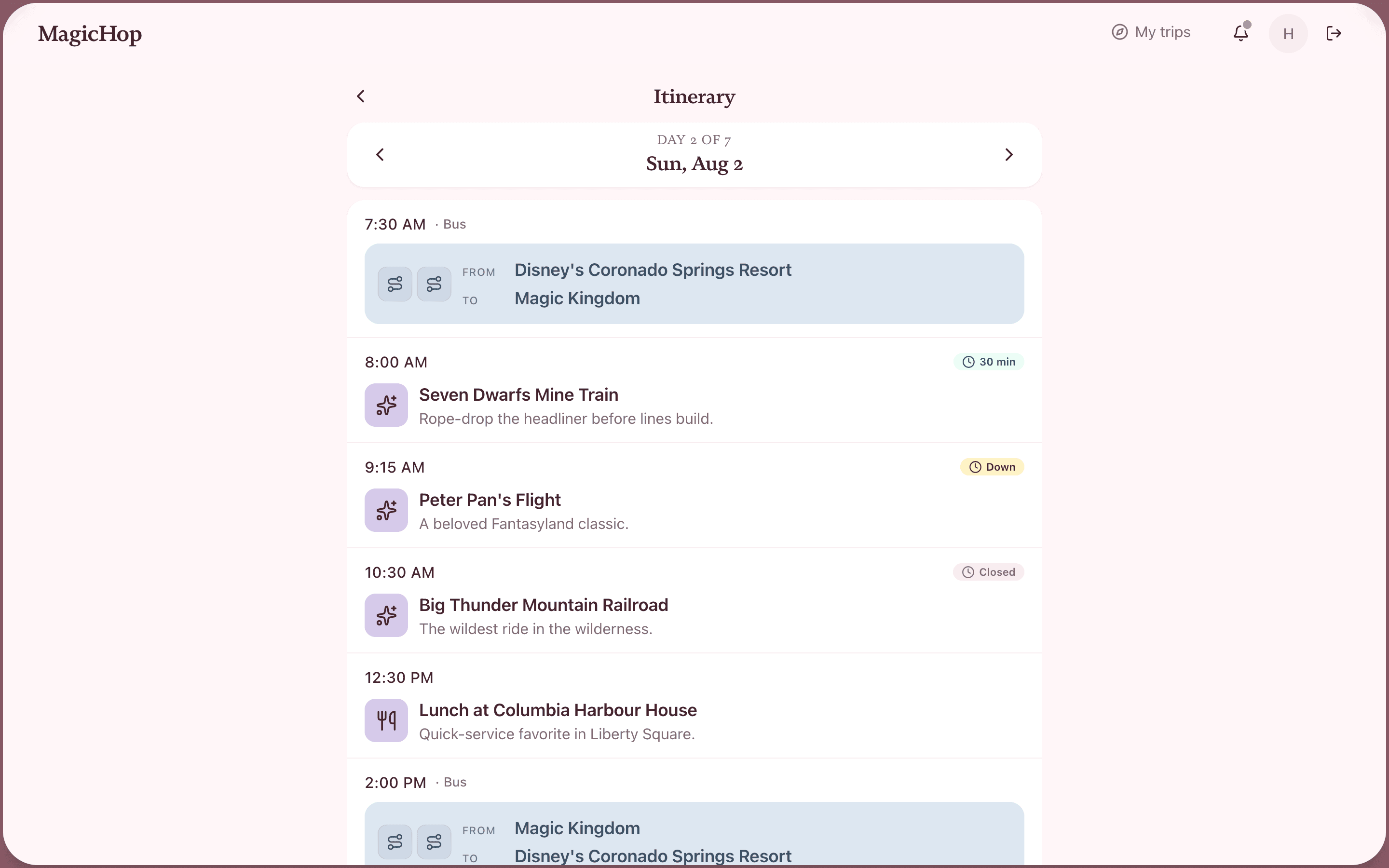
Task: Click the compass icon beside My trips
Action: (1119, 32)
